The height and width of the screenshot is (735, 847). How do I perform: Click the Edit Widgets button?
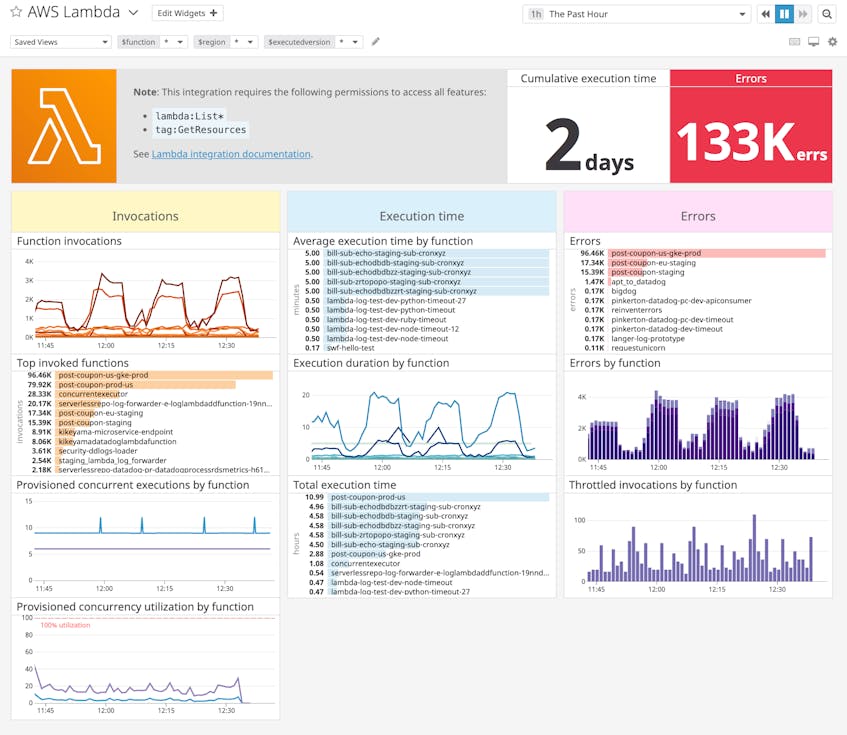pos(187,13)
